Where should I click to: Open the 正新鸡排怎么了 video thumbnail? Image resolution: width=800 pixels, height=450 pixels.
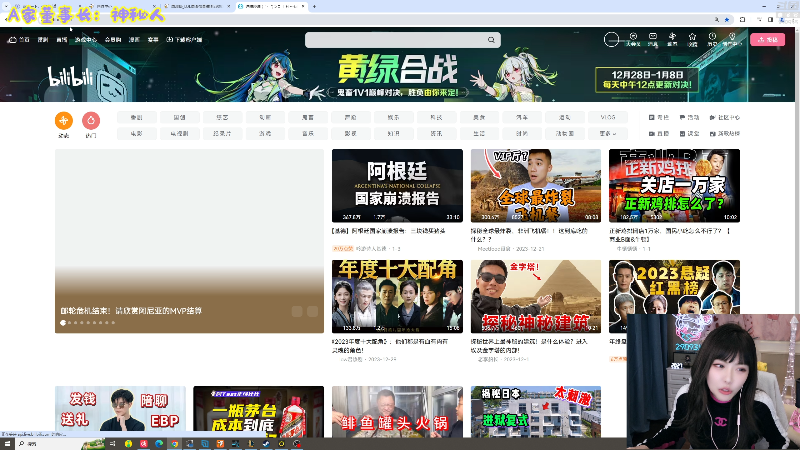coord(674,186)
